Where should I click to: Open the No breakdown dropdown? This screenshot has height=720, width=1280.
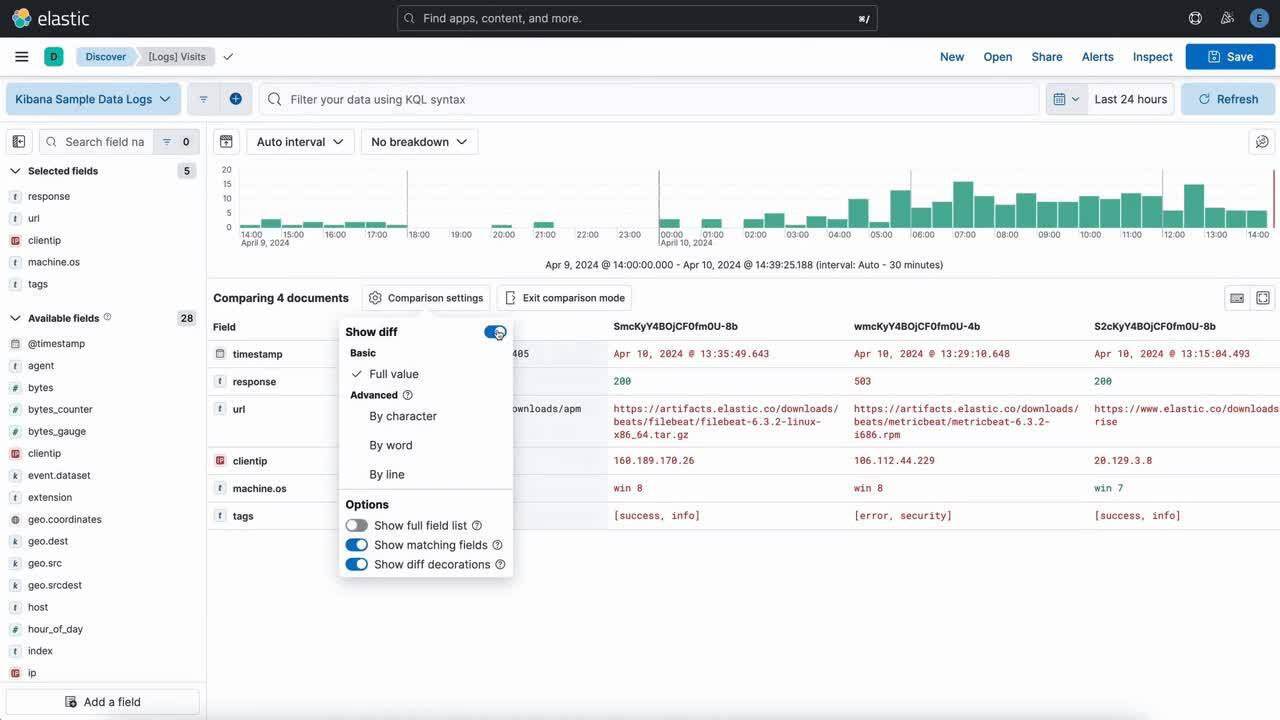[419, 142]
